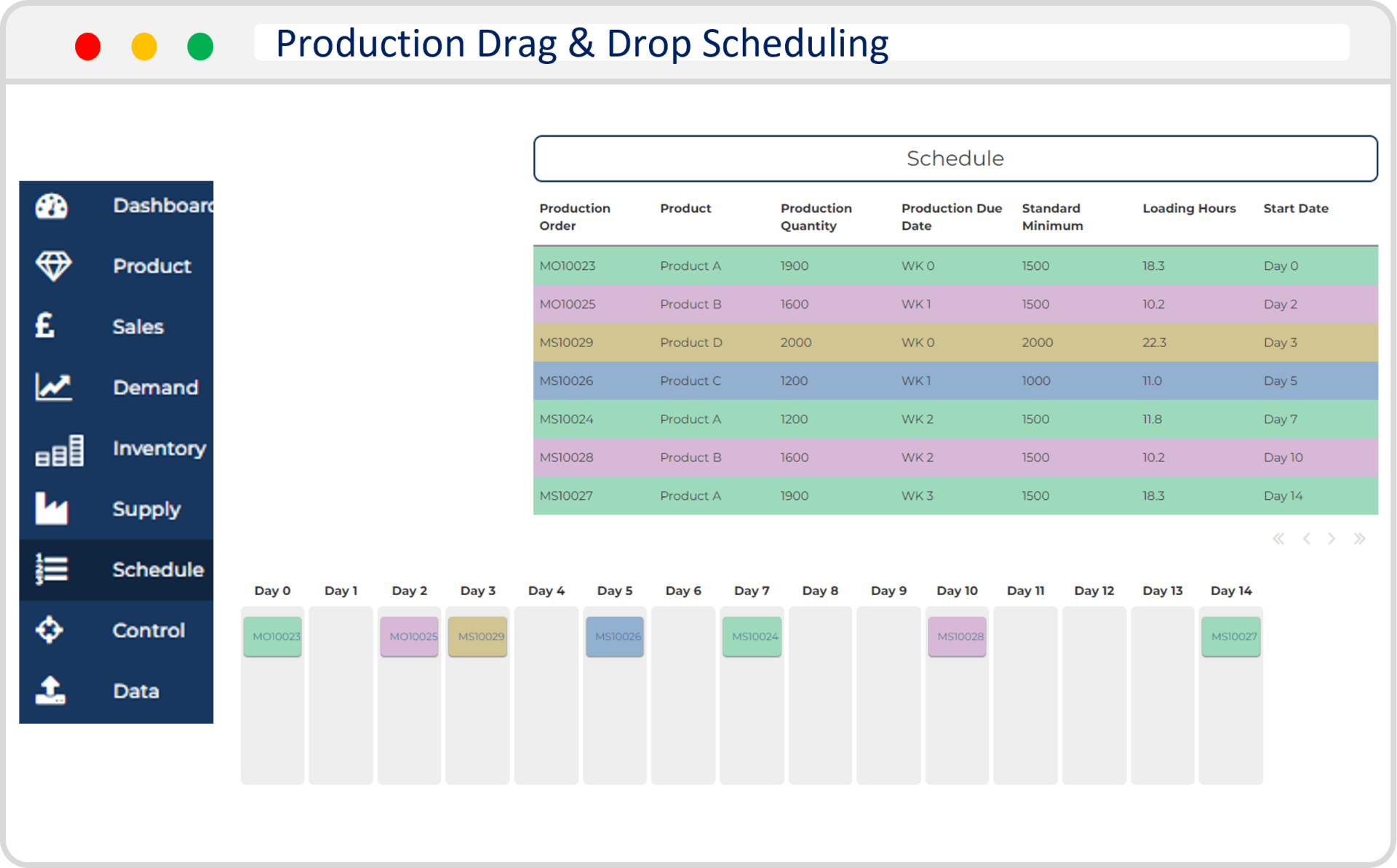
Task: Click the Data upload icon
Action: click(x=50, y=690)
